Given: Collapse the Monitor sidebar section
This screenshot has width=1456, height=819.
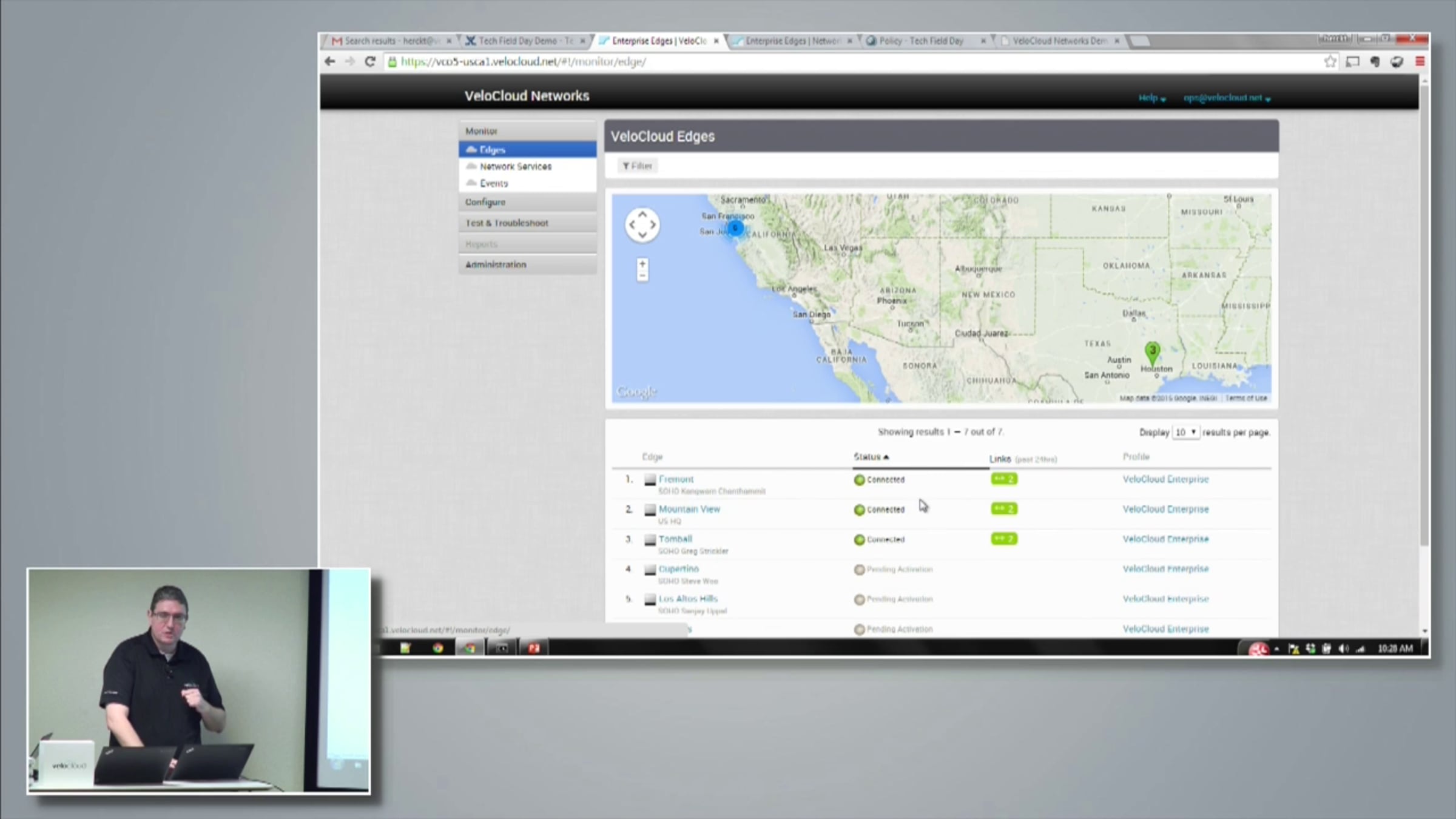Looking at the screenshot, I should pos(527,131).
